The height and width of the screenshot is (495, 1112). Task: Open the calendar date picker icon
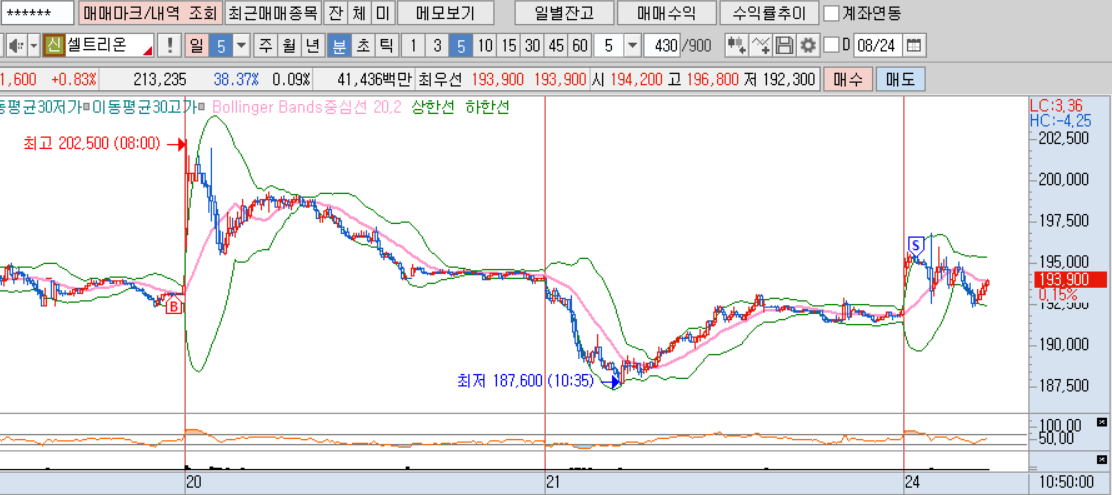pyautogui.click(x=914, y=46)
